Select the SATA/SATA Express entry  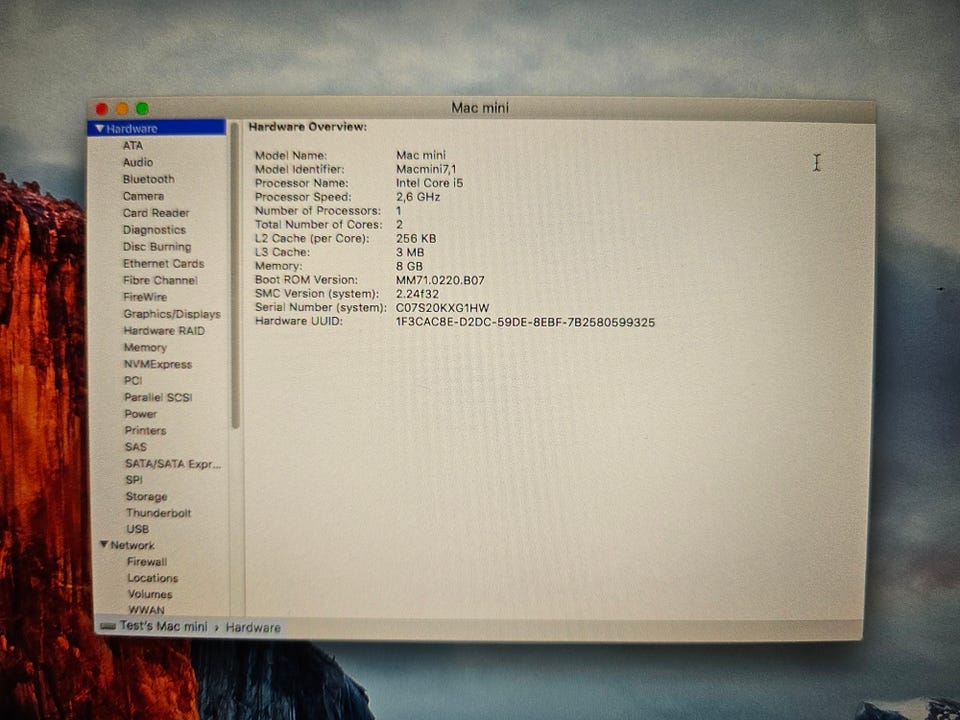click(x=173, y=464)
